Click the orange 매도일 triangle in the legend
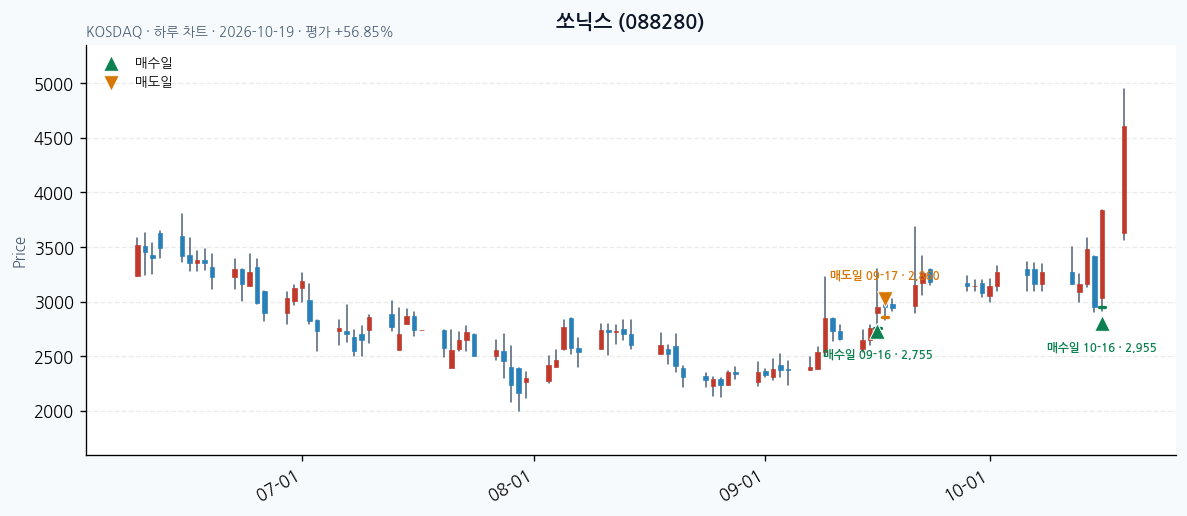Screen dimensions: 1187x516 coord(111,82)
